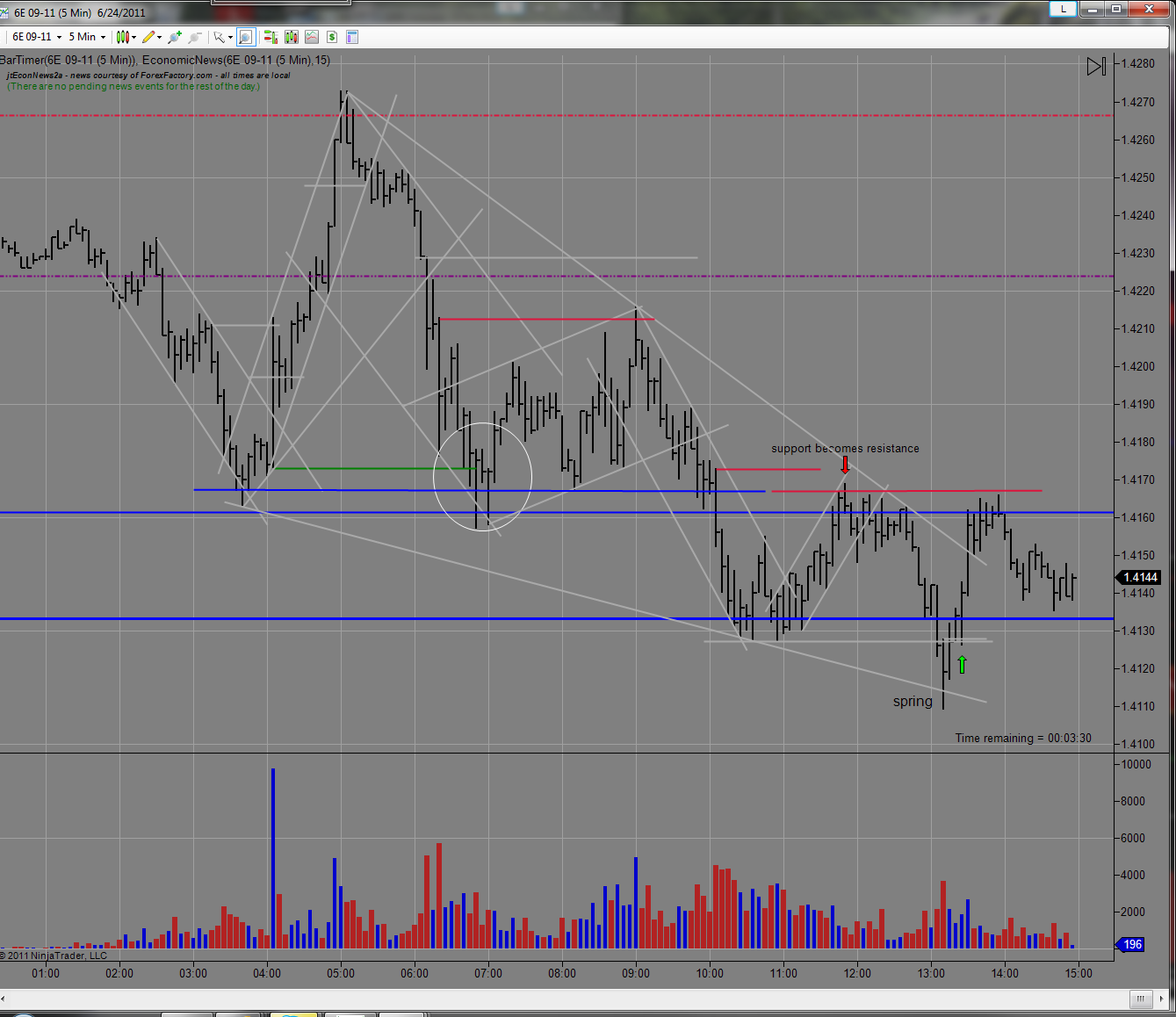Open the indicators icon
Image resolution: width=1176 pixels, height=1017 pixels.
pos(312,37)
